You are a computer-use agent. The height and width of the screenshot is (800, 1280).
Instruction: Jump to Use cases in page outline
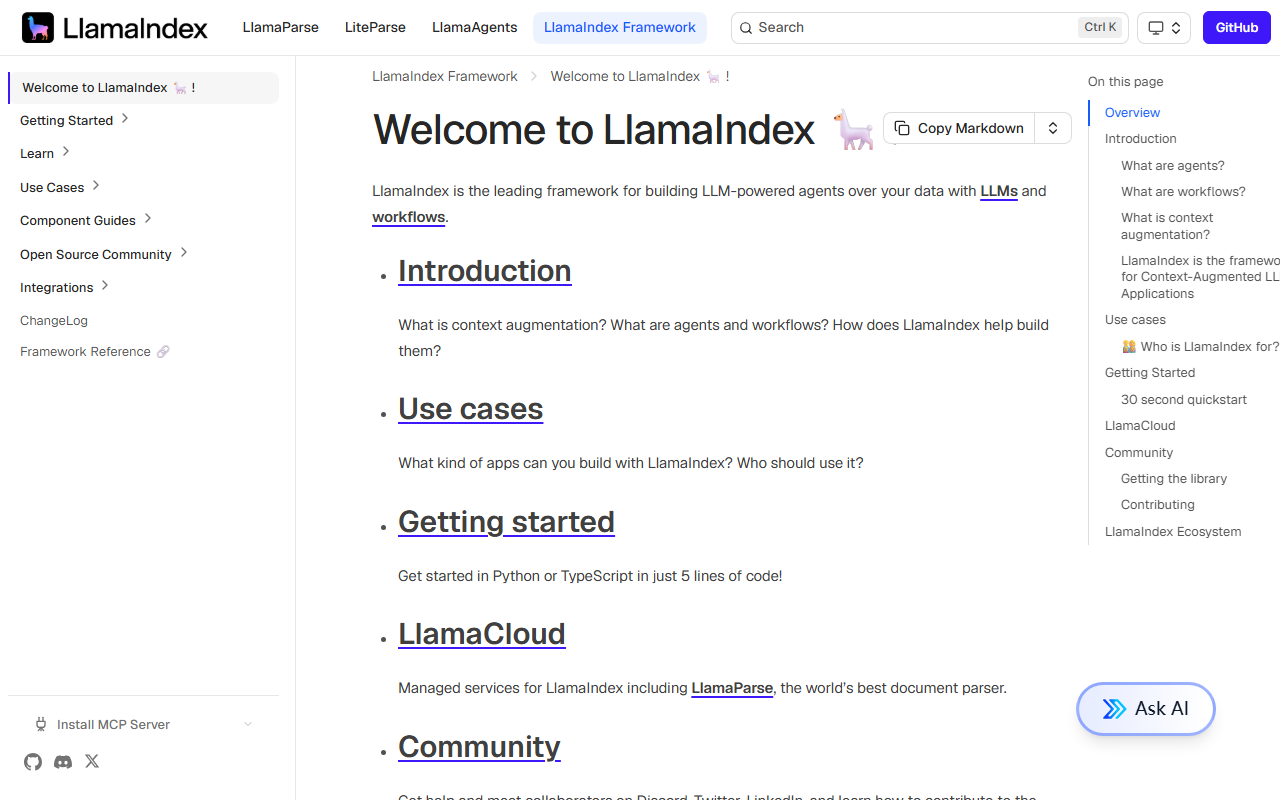pos(1135,320)
